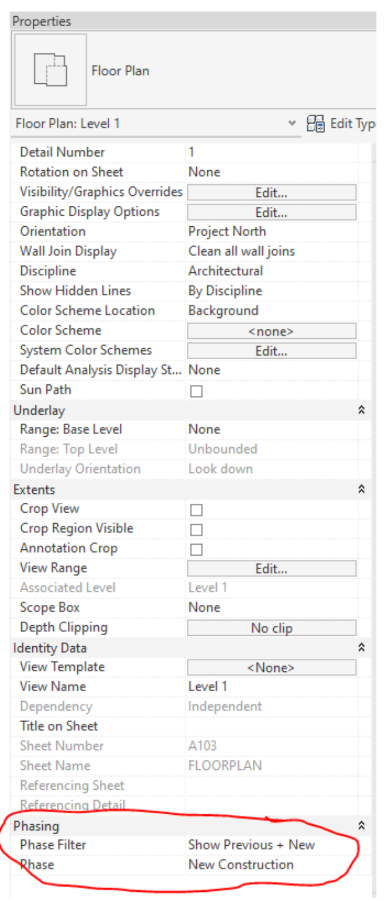The image size is (386, 901).
Task: Click the Edit Type icon
Action: click(316, 124)
